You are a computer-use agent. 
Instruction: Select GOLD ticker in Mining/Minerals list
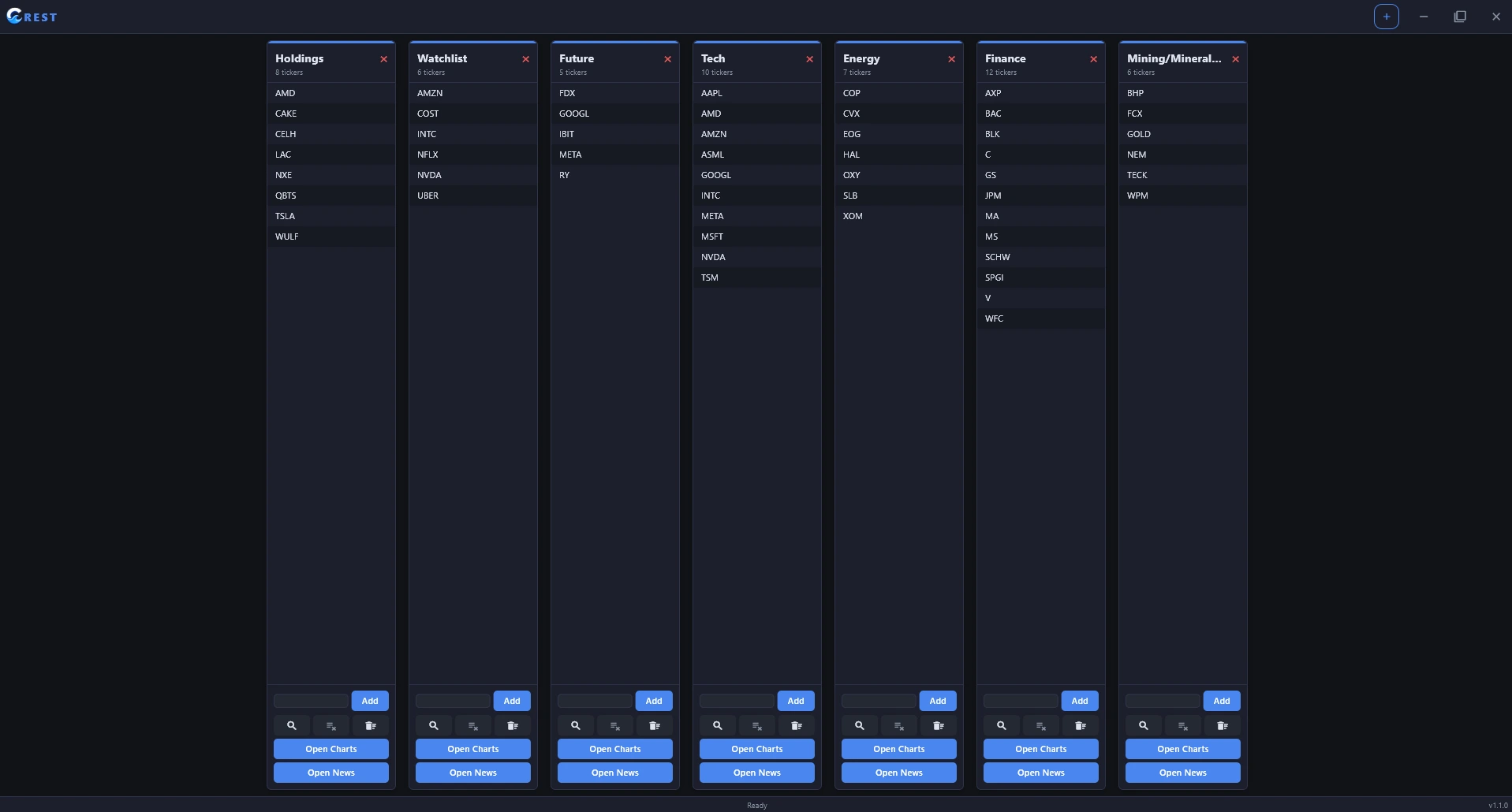coord(1183,134)
